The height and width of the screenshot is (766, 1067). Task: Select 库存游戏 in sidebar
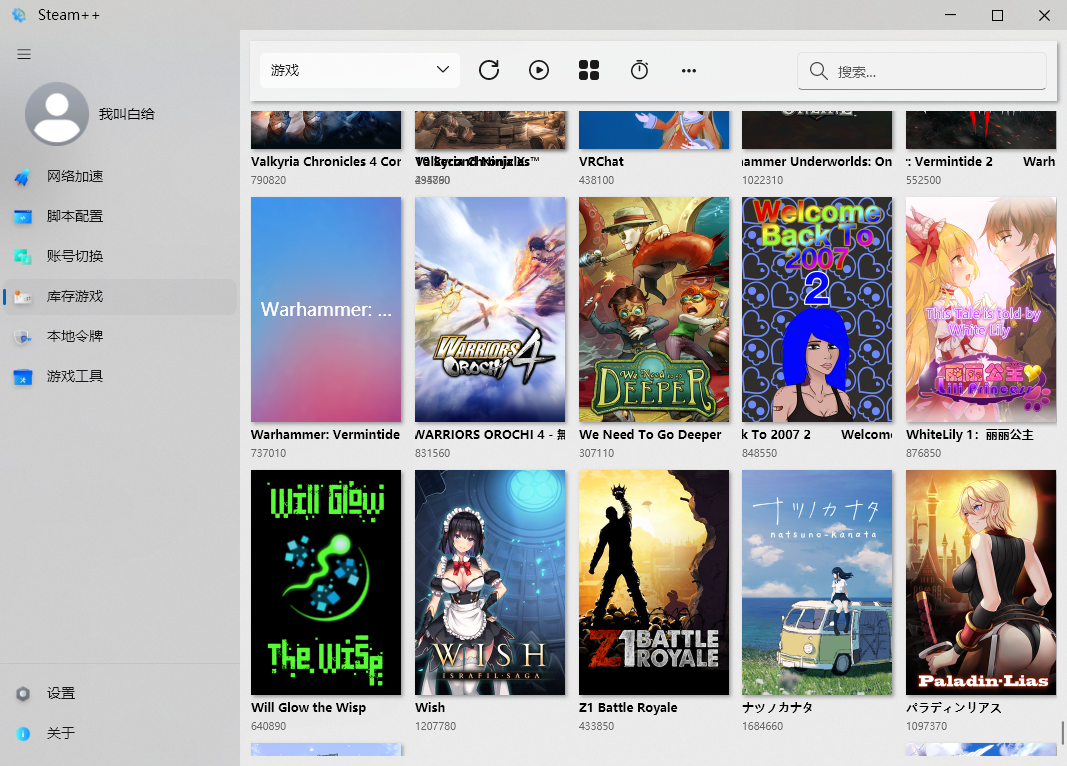click(119, 297)
